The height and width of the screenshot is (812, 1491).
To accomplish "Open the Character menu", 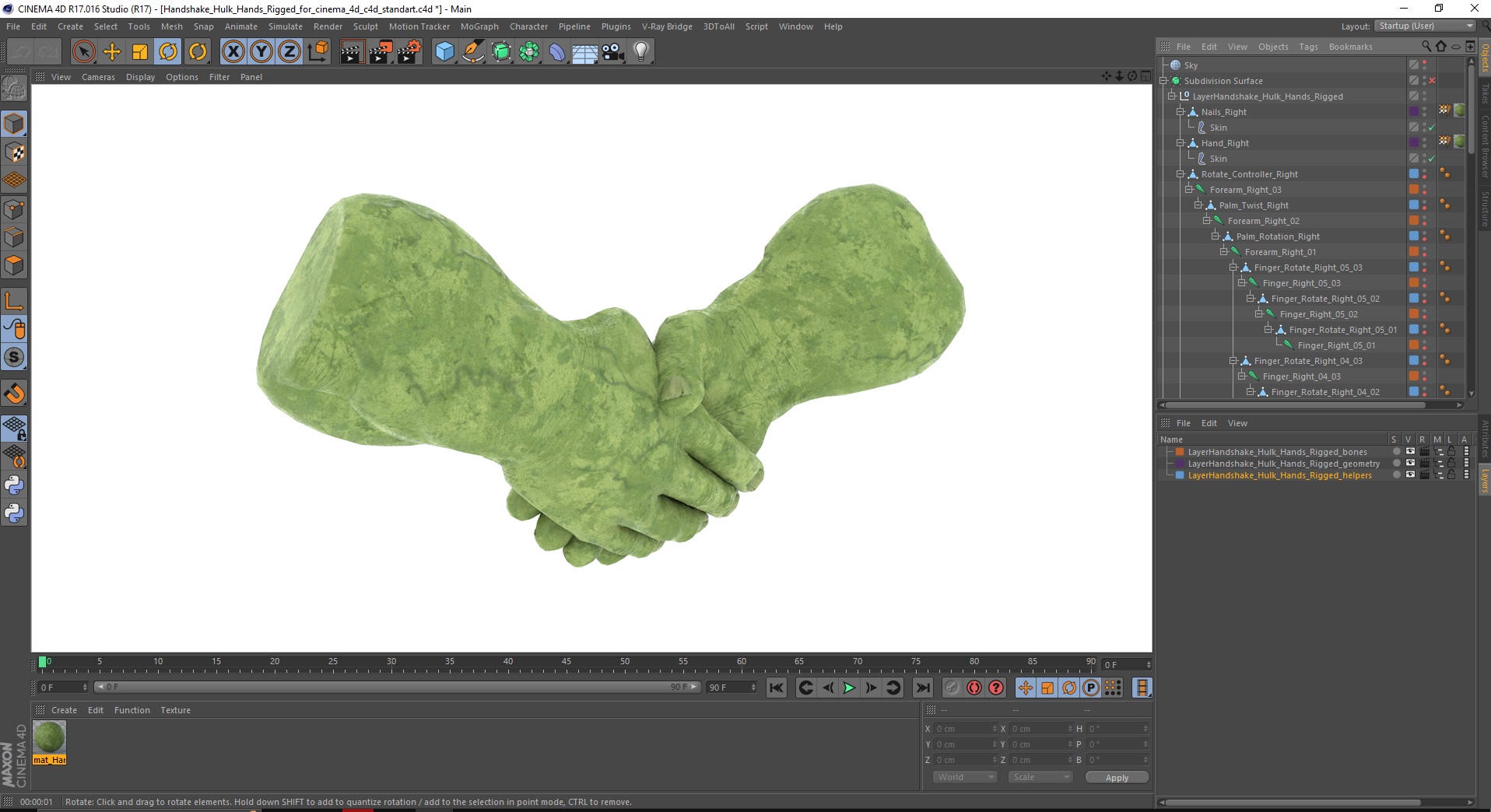I will 528,26.
